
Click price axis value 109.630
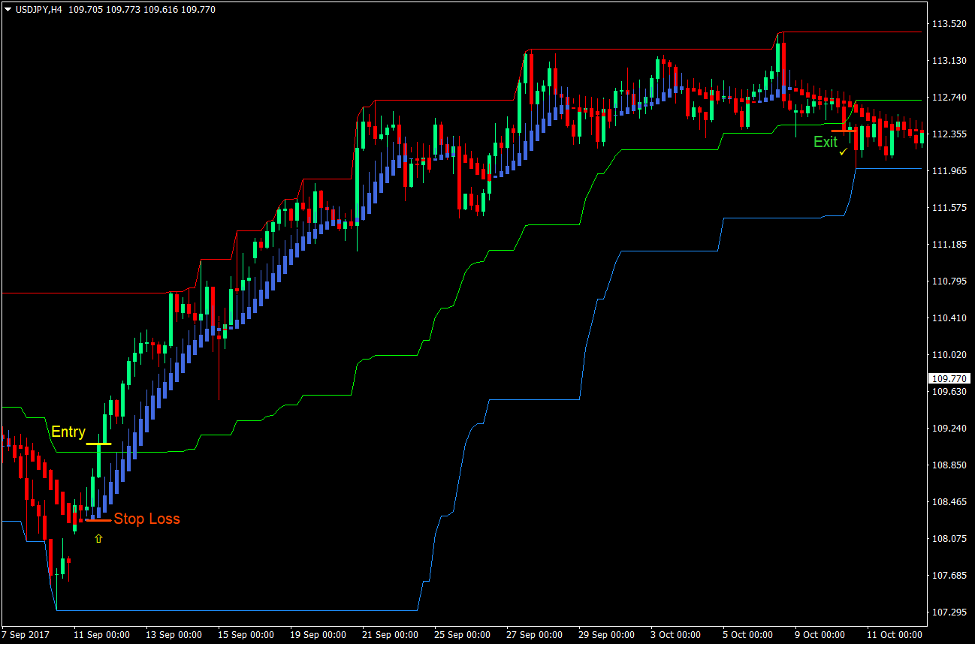pos(949,391)
